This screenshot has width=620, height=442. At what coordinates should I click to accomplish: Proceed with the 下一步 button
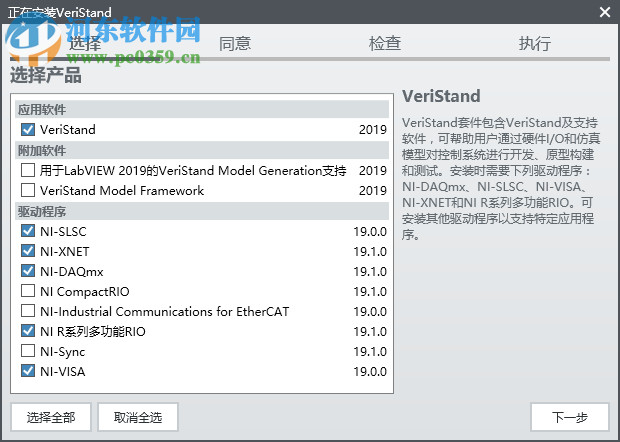click(570, 417)
